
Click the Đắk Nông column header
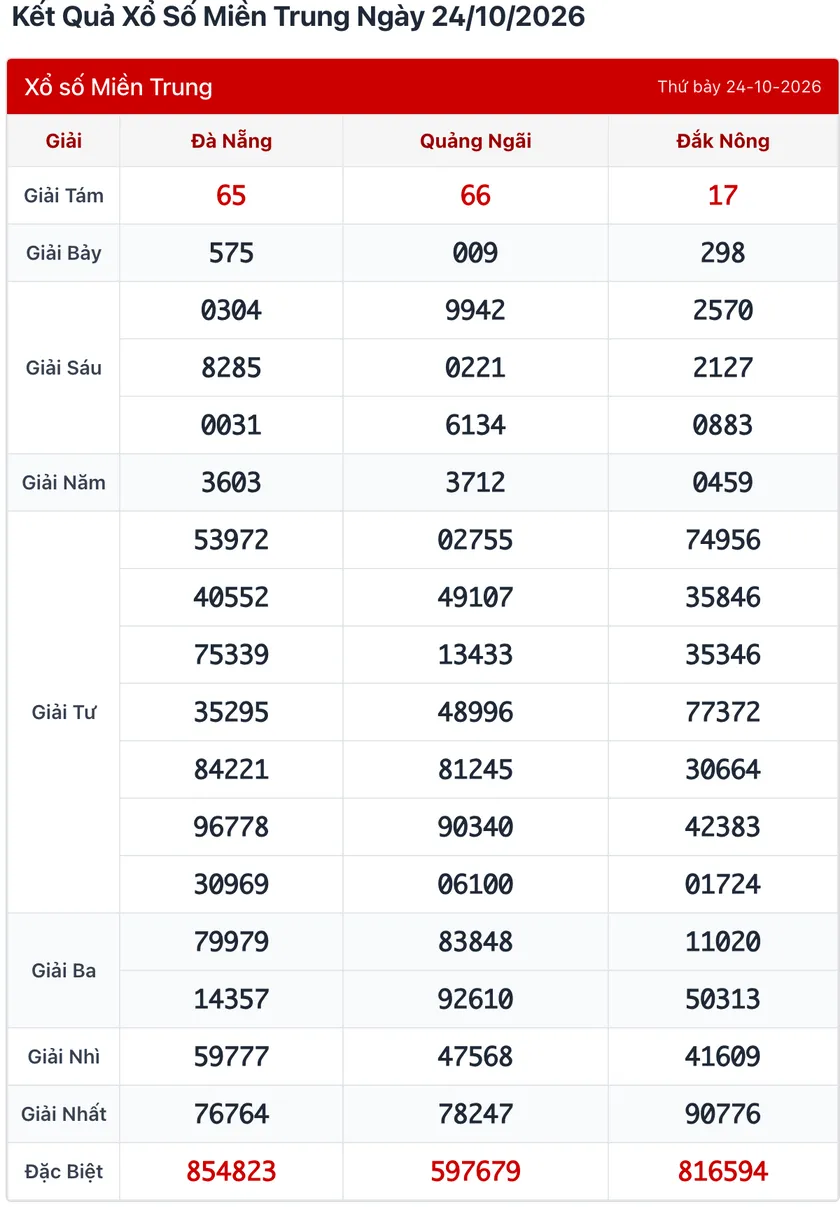723,141
